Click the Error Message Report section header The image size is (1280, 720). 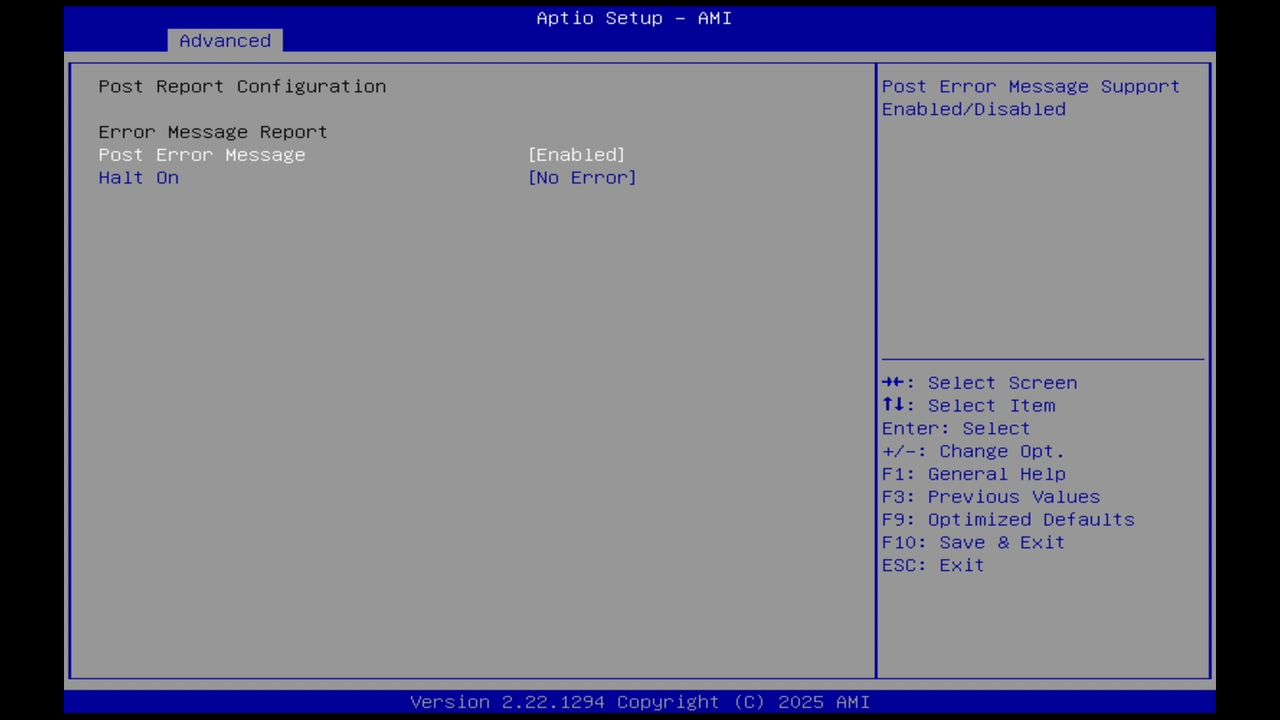tap(212, 131)
